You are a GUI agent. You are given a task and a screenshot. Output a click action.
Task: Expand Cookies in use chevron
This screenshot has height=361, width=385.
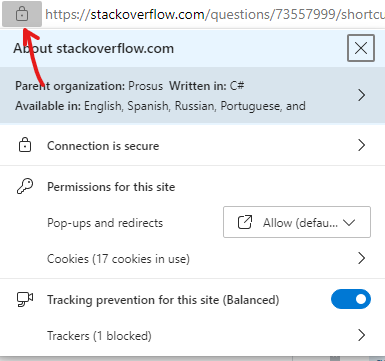[x=362, y=258]
